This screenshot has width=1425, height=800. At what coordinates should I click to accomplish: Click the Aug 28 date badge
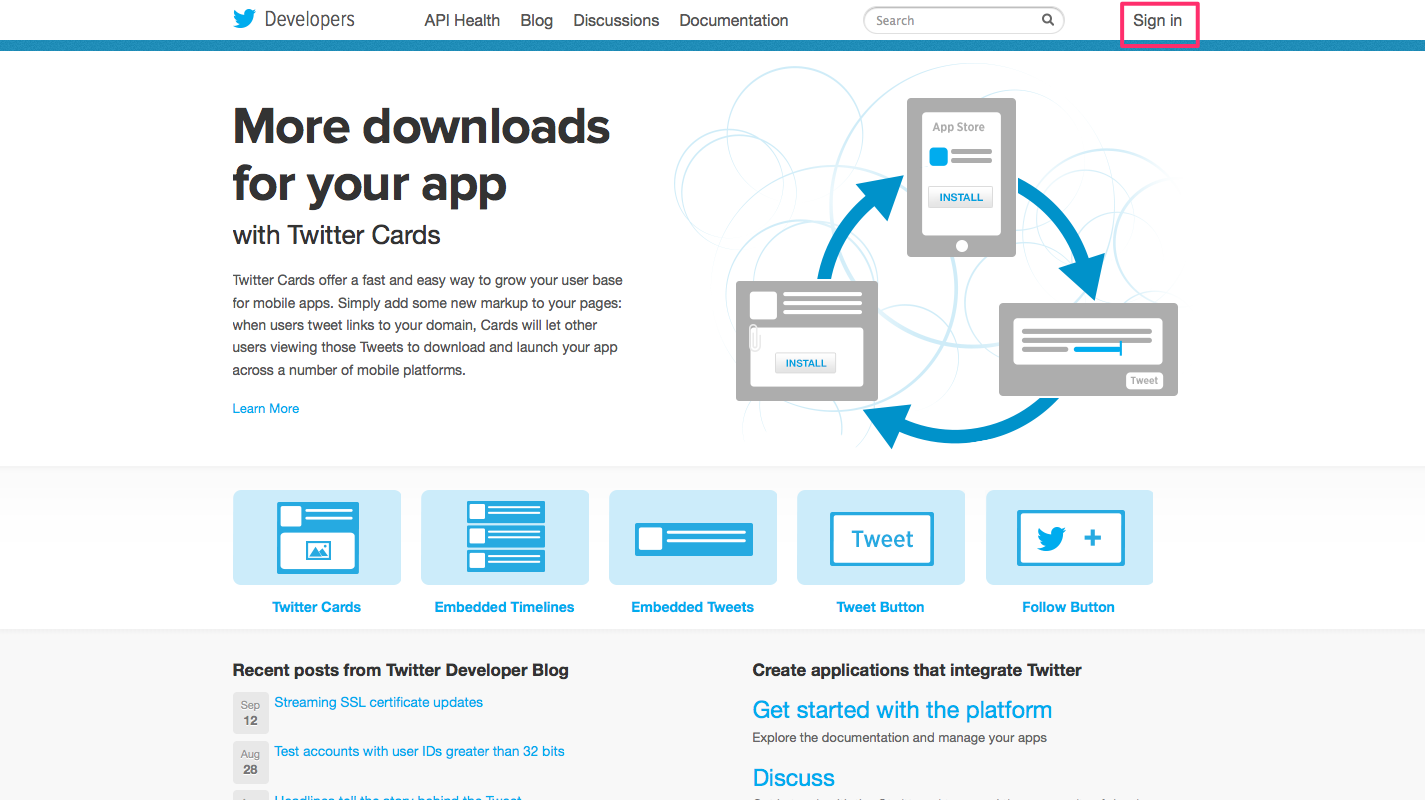tap(250, 761)
